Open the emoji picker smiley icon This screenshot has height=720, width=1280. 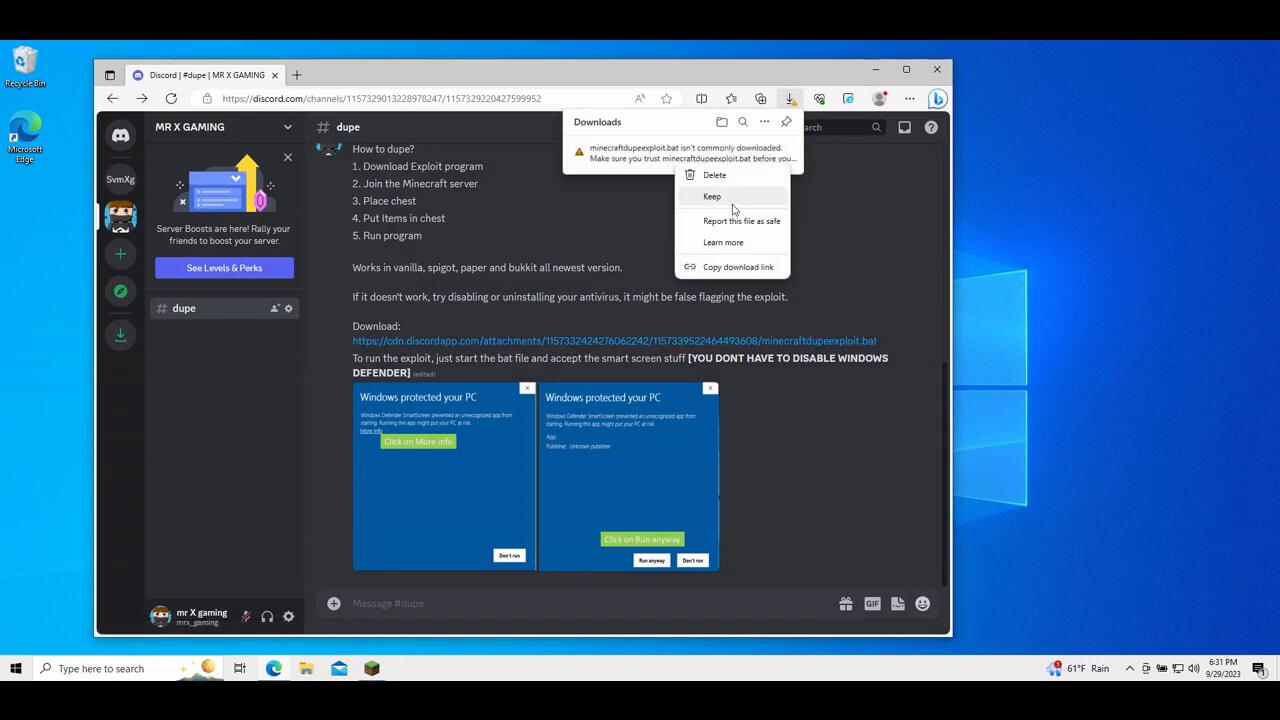coord(922,604)
